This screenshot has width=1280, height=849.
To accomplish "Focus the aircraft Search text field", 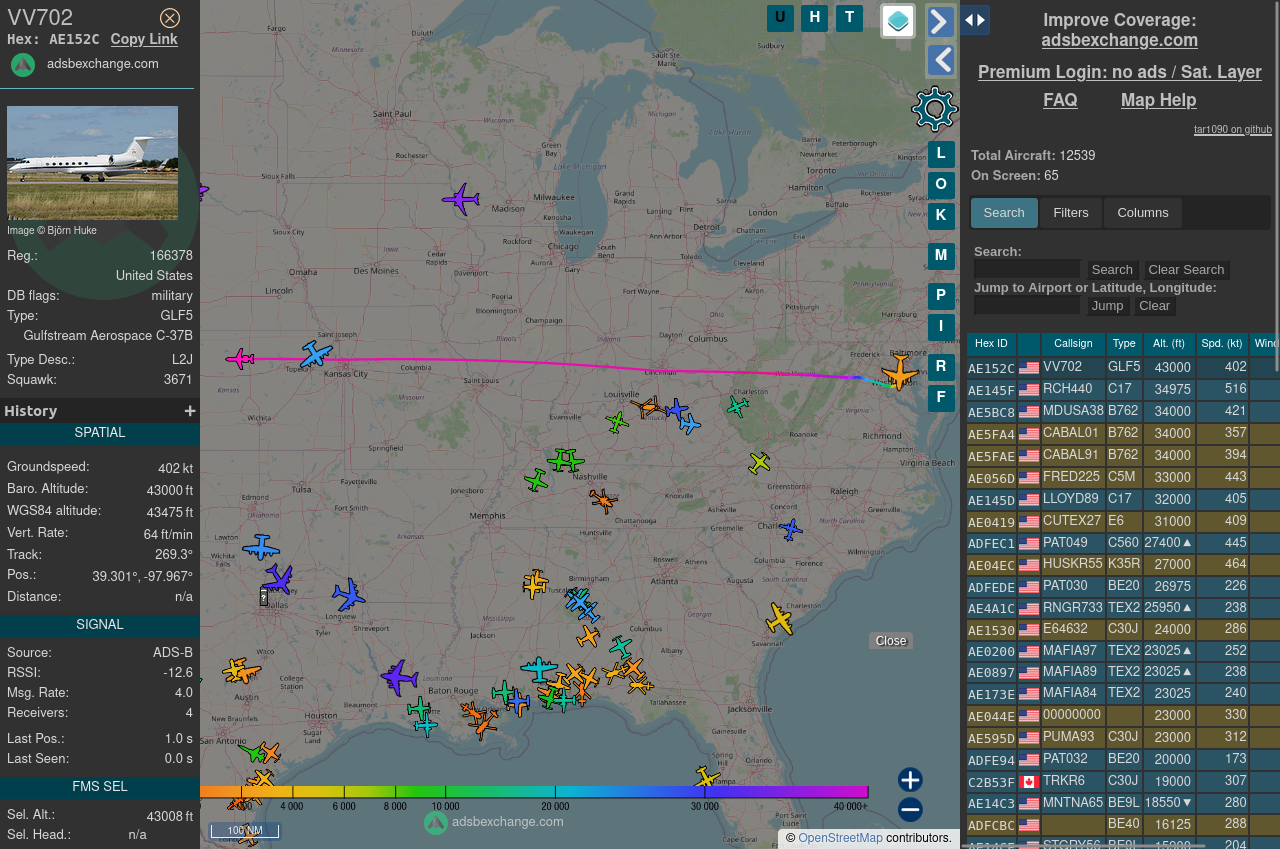I will tap(1027, 269).
